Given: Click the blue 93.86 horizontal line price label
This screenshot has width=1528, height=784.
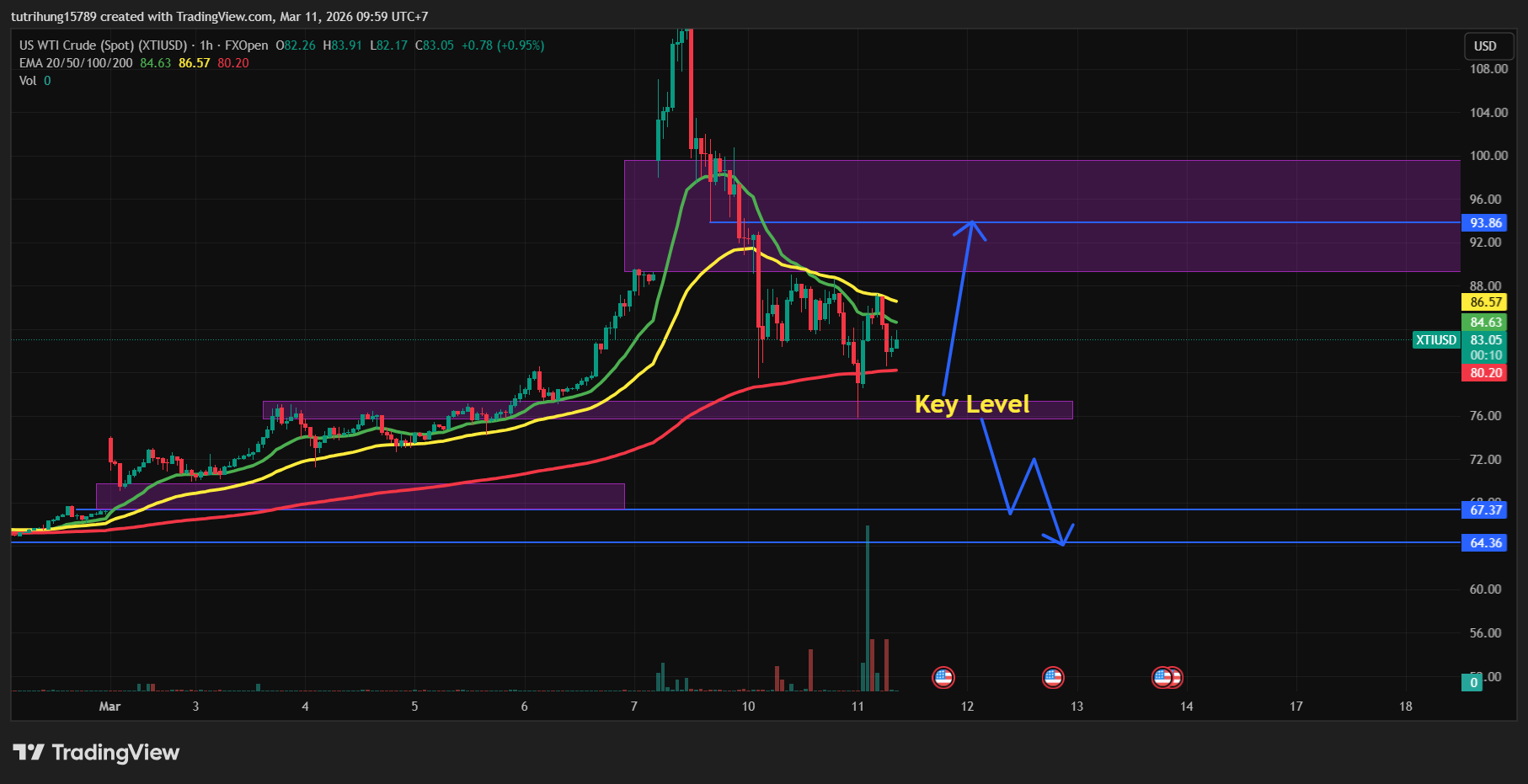Looking at the screenshot, I should [1486, 223].
